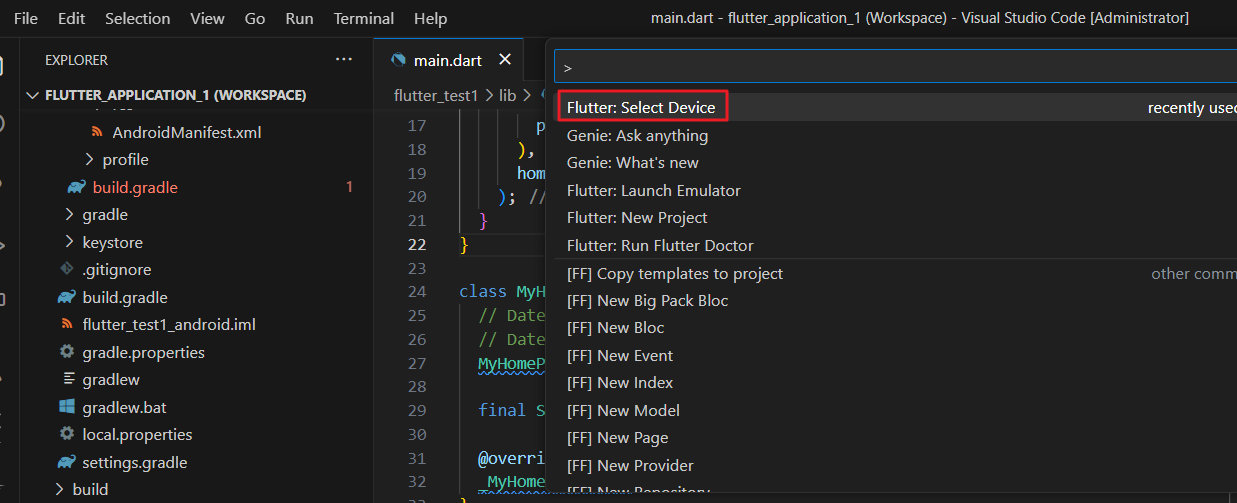
Task: Open the File menu
Action: pyautogui.click(x=26, y=18)
